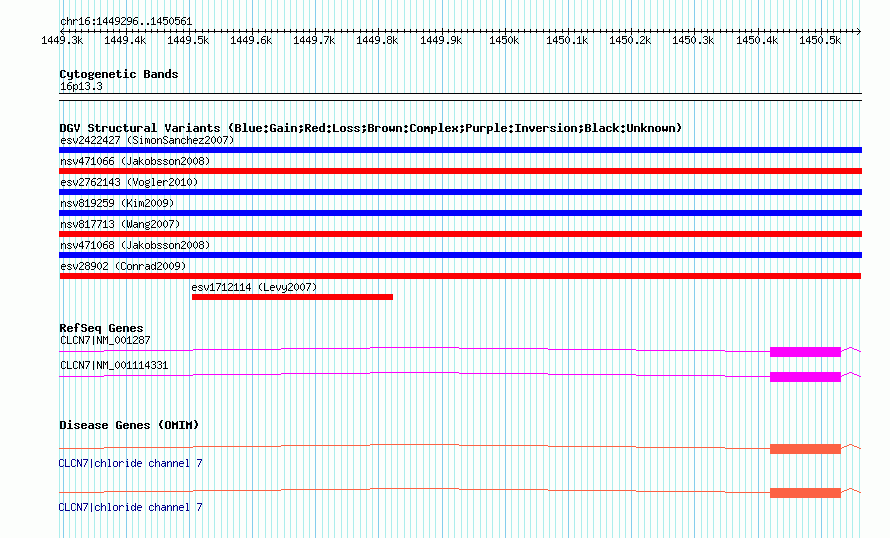Click the 1449.3k ruler tick label
The height and width of the screenshot is (538, 890).
tap(62, 40)
